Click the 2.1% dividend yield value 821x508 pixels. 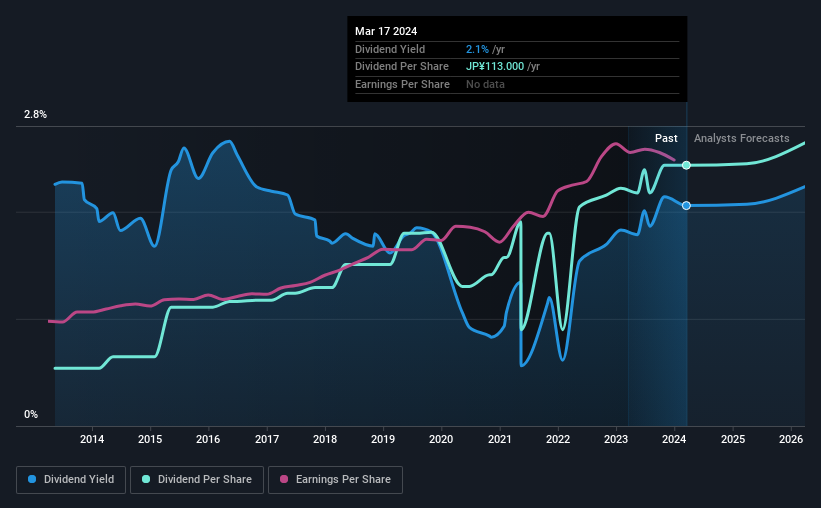click(477, 49)
